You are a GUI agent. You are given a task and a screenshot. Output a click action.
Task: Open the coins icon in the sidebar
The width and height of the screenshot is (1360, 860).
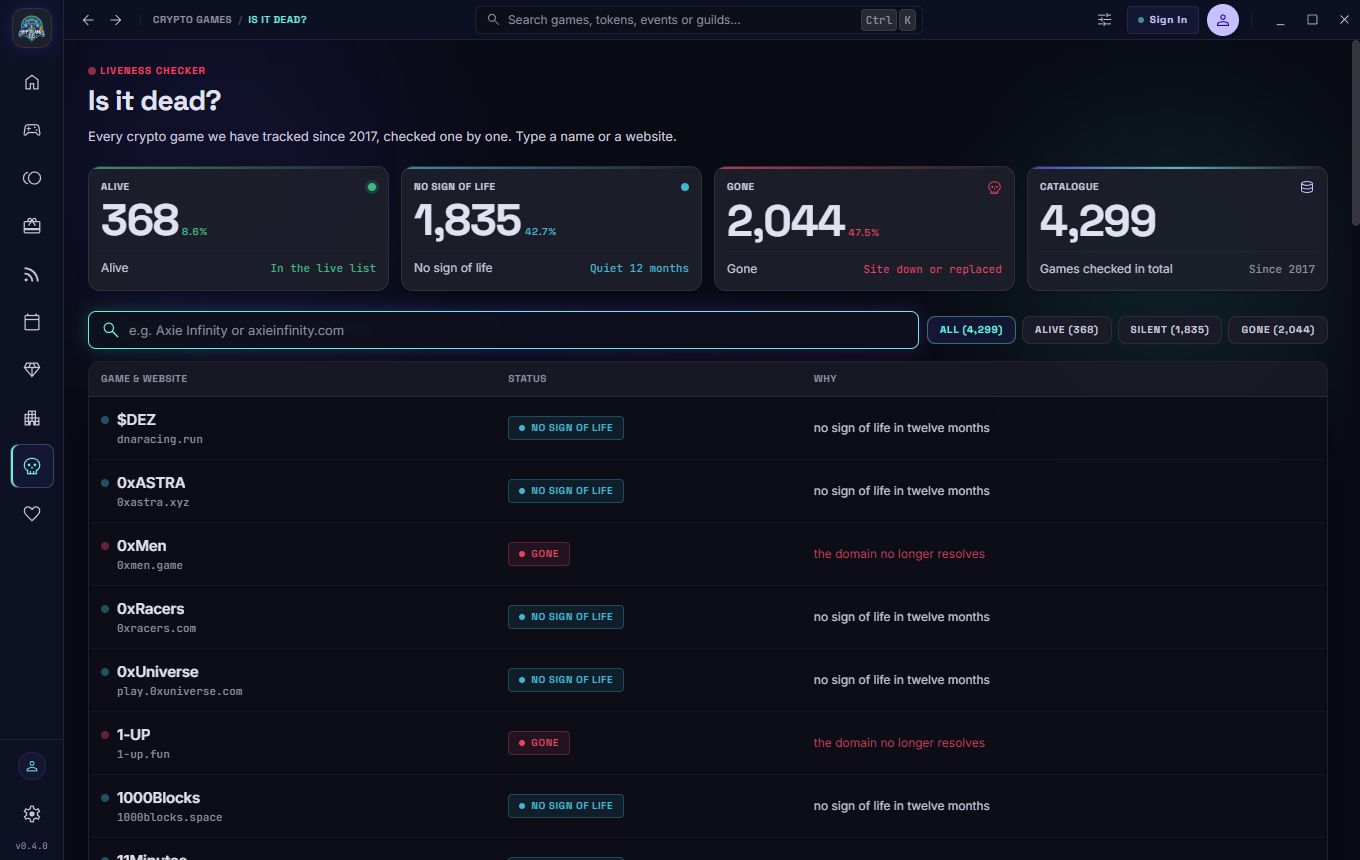(x=32, y=178)
